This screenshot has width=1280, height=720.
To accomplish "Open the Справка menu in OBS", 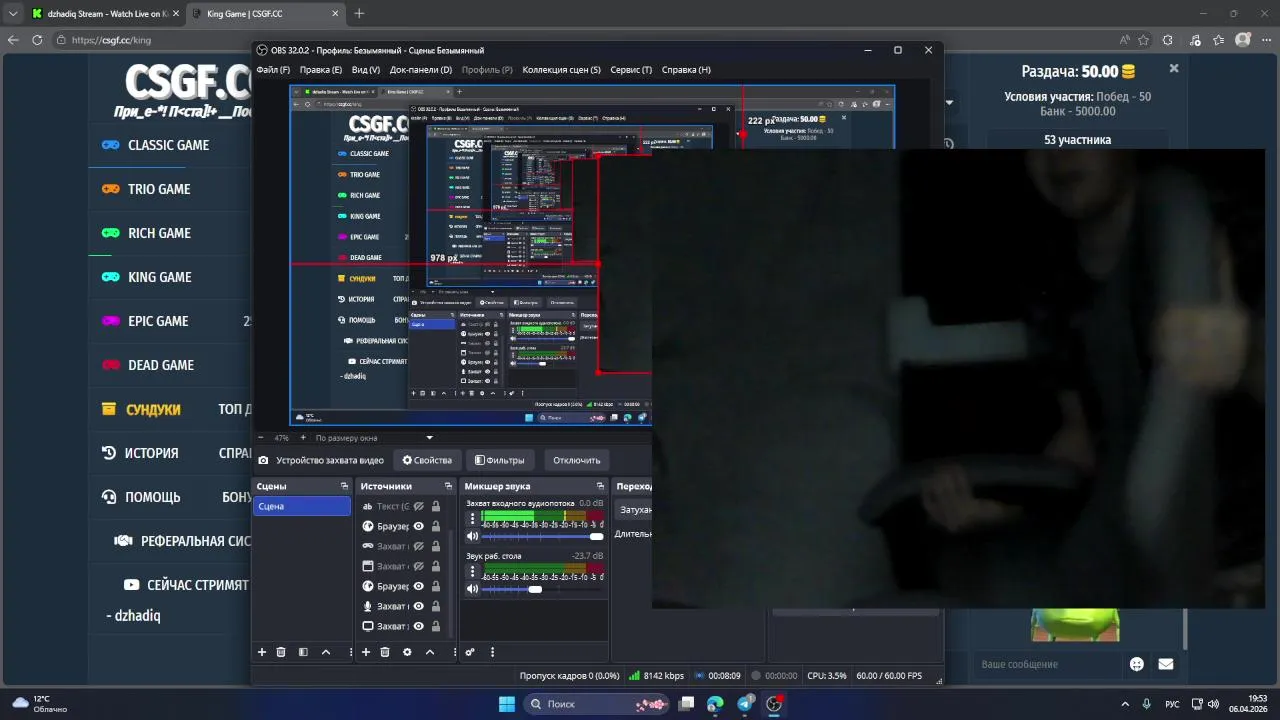I will 686,70.
